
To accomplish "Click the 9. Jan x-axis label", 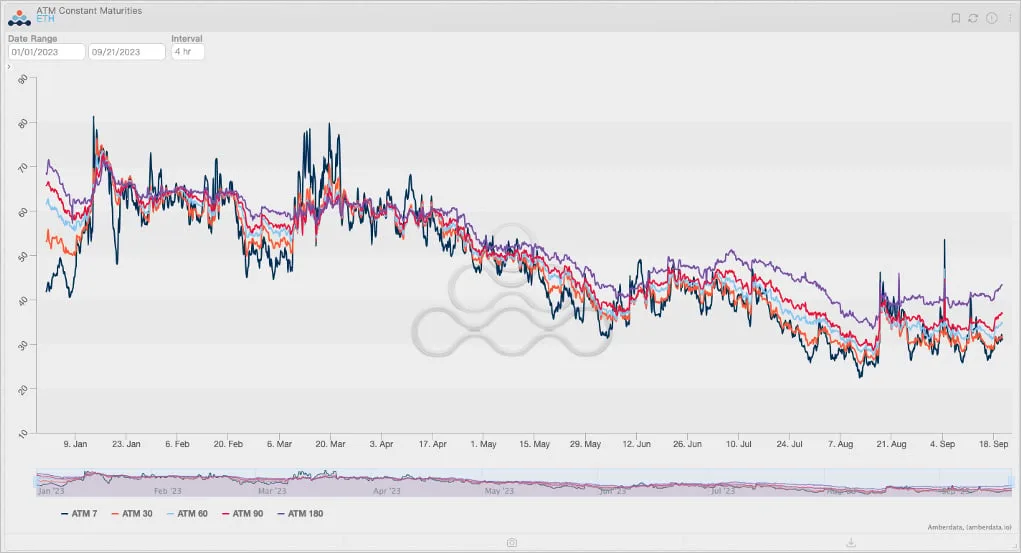I will coord(75,444).
